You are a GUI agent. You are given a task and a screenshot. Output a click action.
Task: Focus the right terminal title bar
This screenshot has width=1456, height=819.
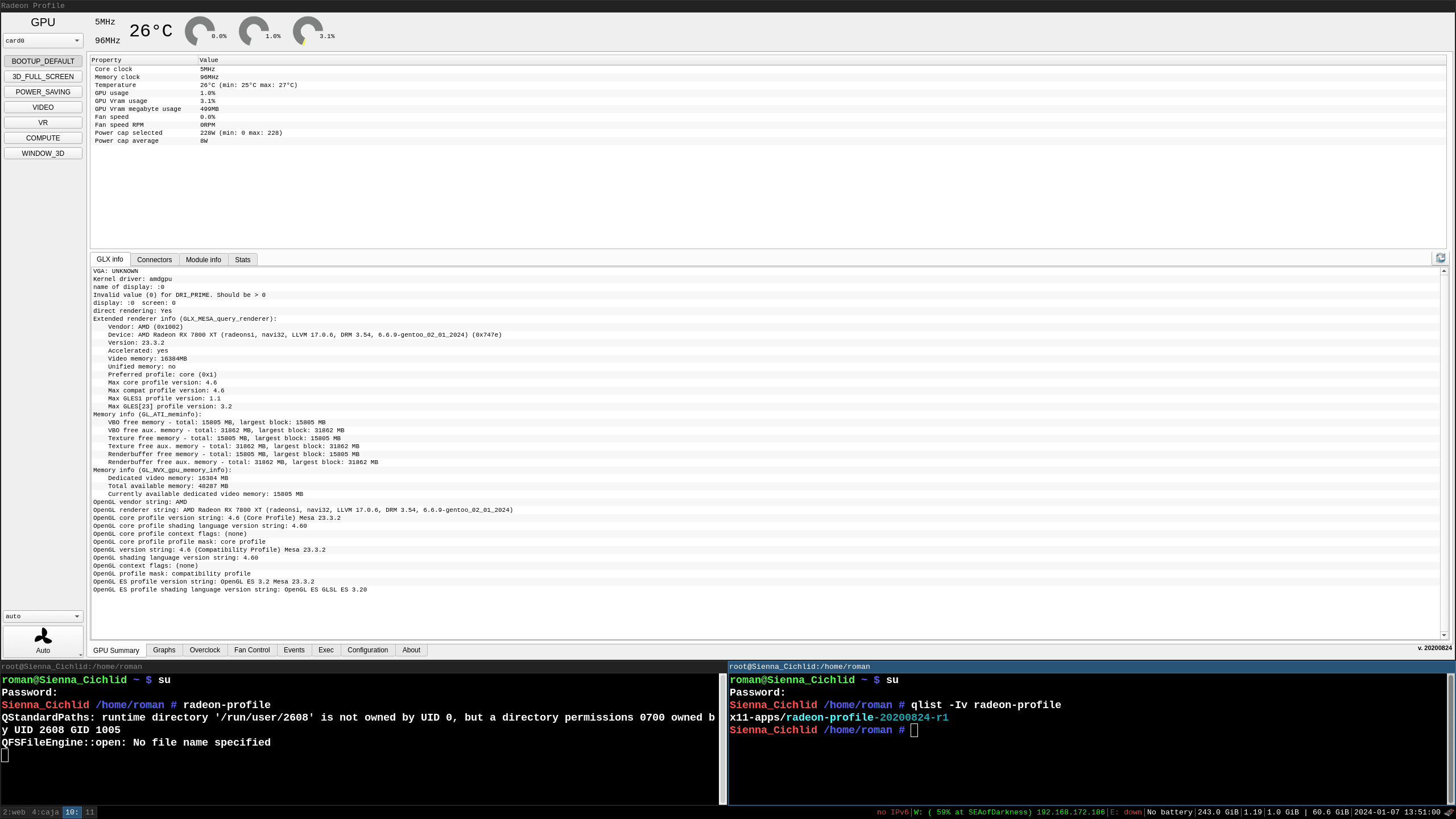click(x=1092, y=667)
